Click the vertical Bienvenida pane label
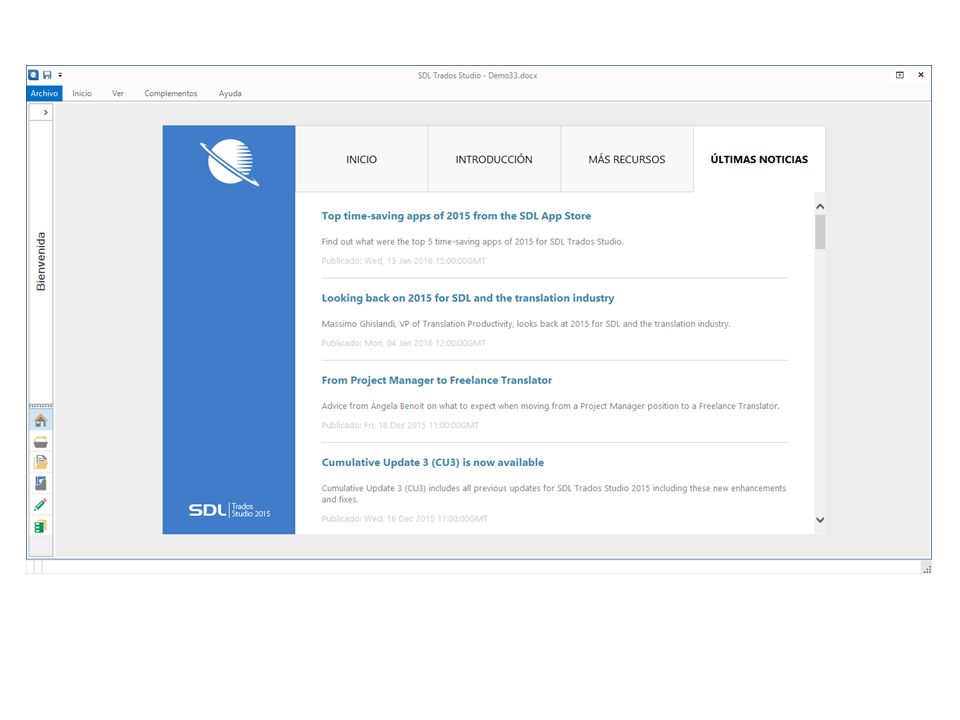This screenshot has height=720, width=960. pos(41,261)
